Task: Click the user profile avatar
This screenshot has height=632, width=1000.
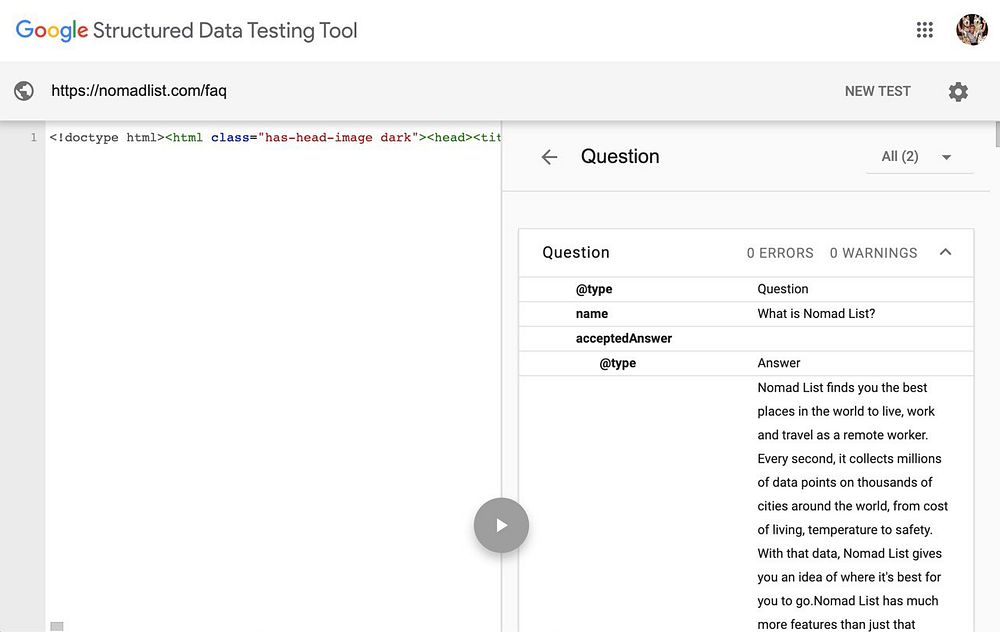Action: point(972,30)
